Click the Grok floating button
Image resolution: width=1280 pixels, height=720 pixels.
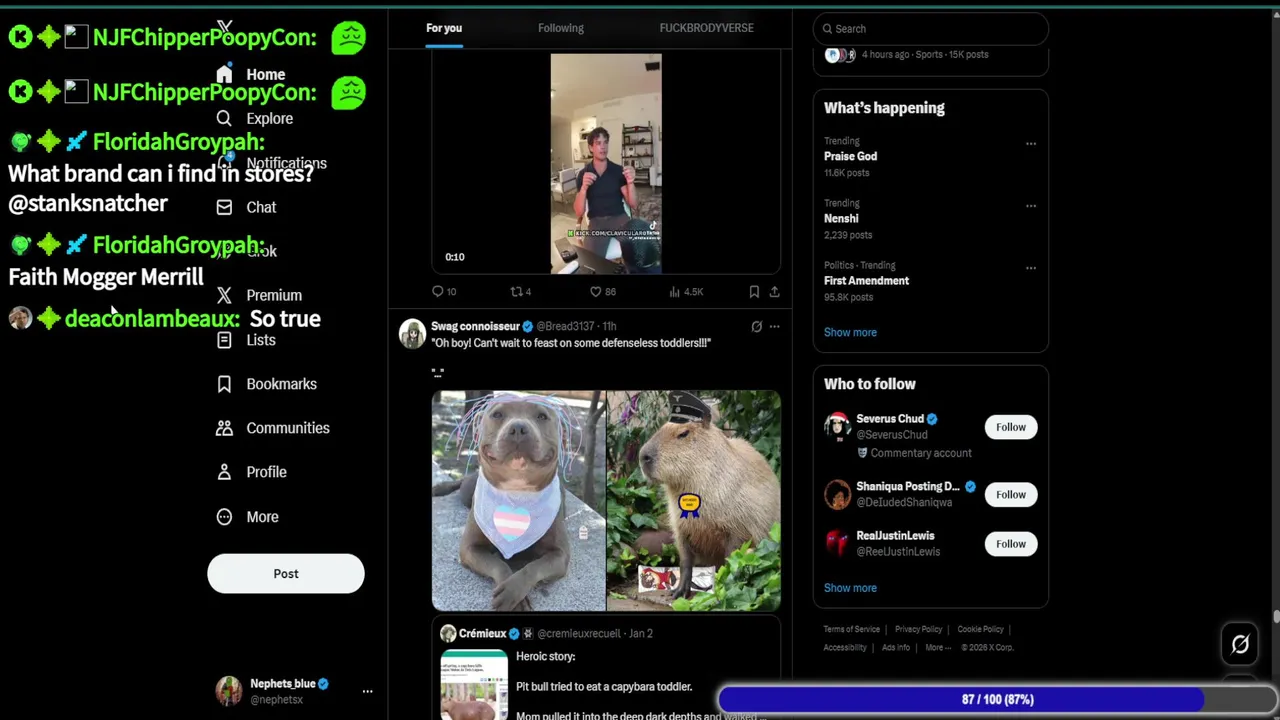pos(1240,645)
